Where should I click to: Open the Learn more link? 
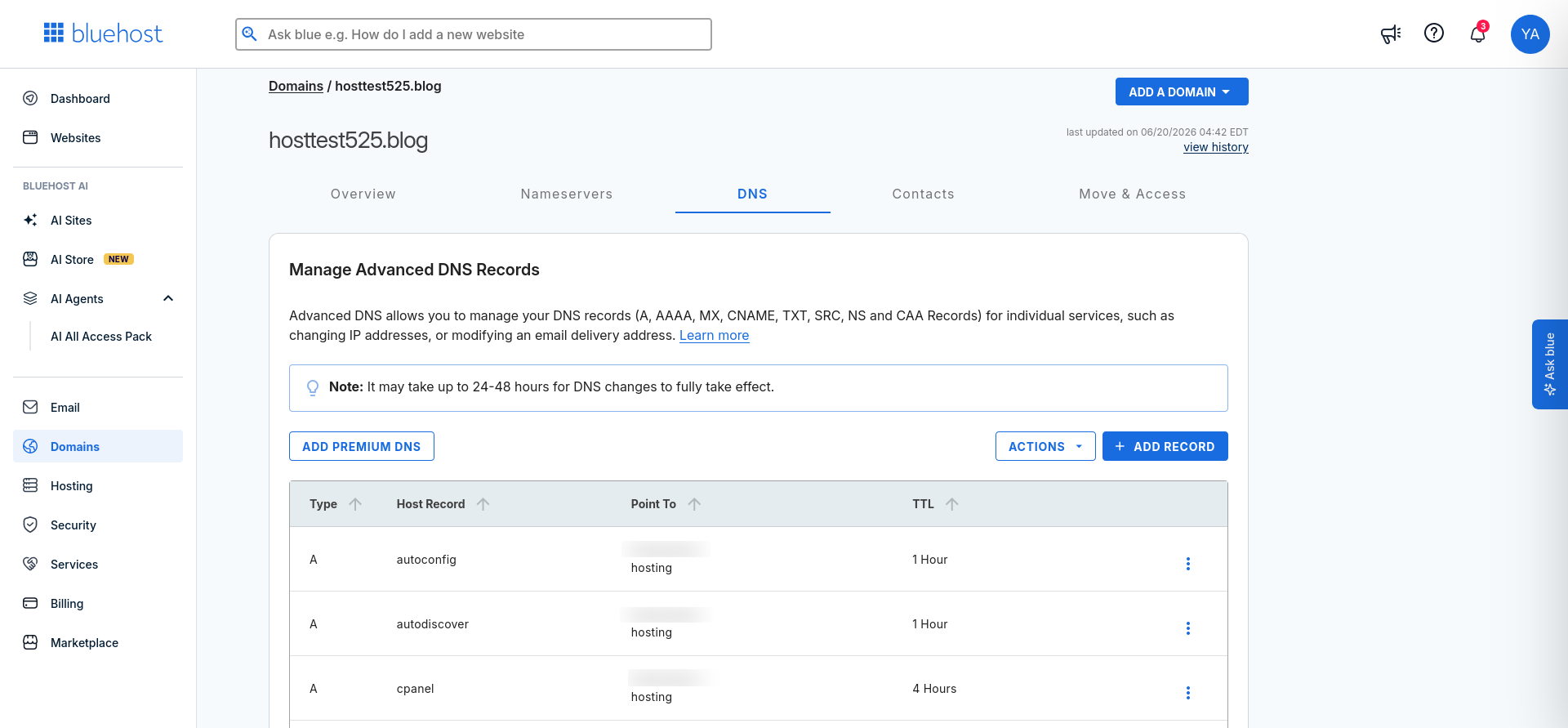click(x=715, y=335)
